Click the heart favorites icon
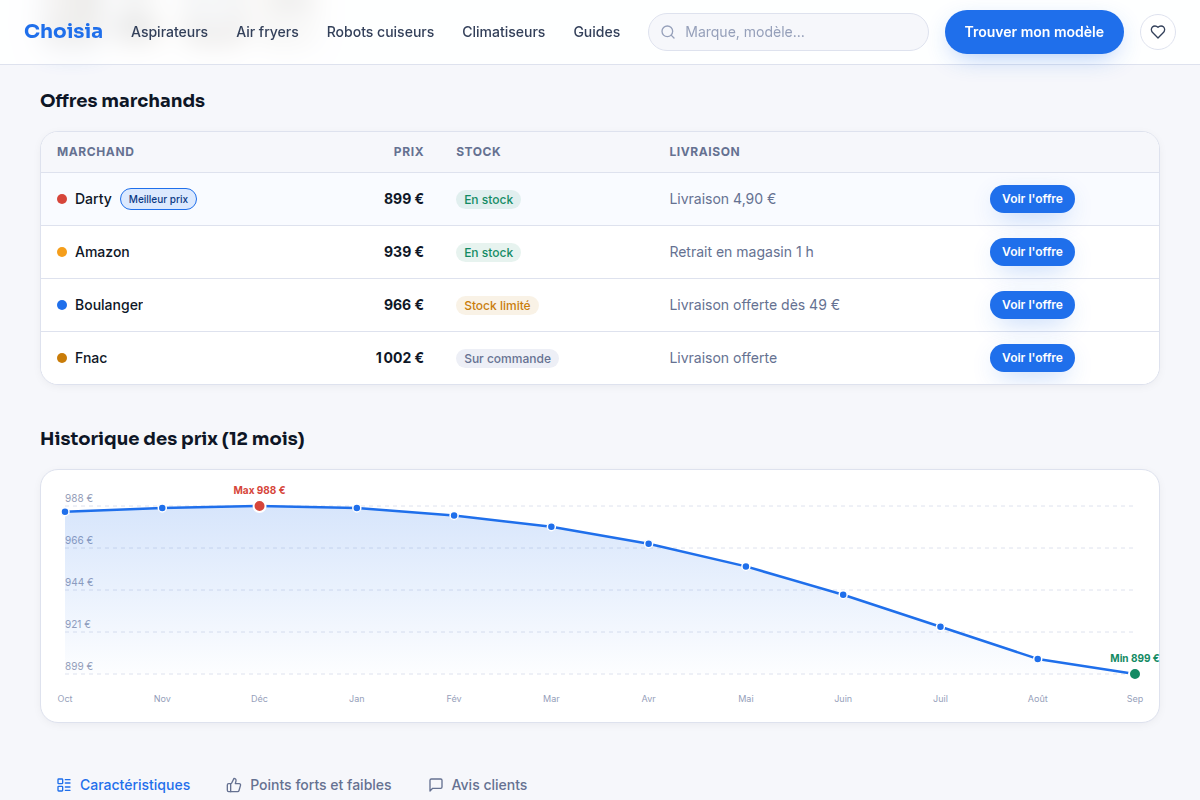This screenshot has width=1200, height=800. tap(1158, 32)
